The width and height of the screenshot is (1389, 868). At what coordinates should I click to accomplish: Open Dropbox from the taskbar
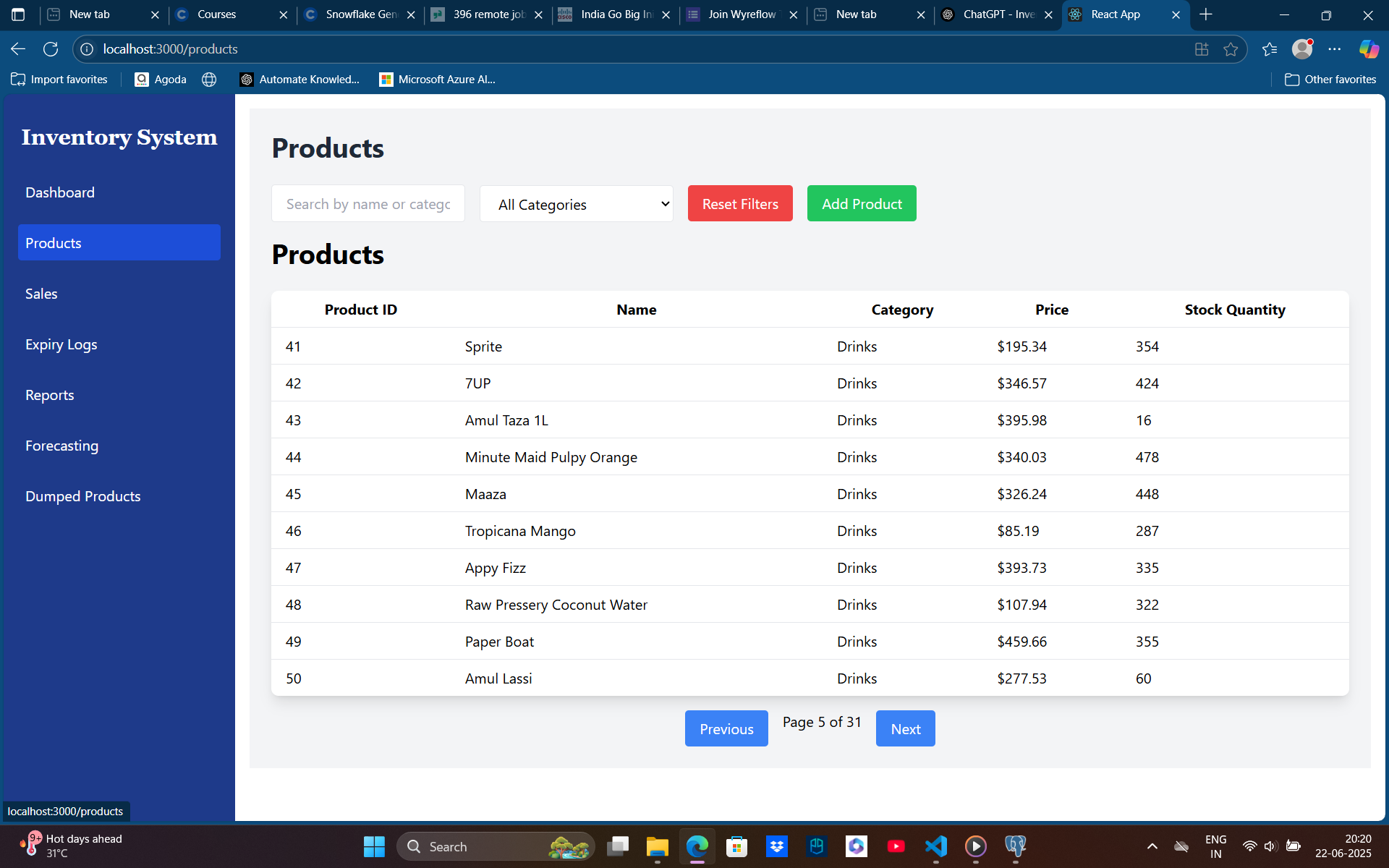[x=777, y=846]
